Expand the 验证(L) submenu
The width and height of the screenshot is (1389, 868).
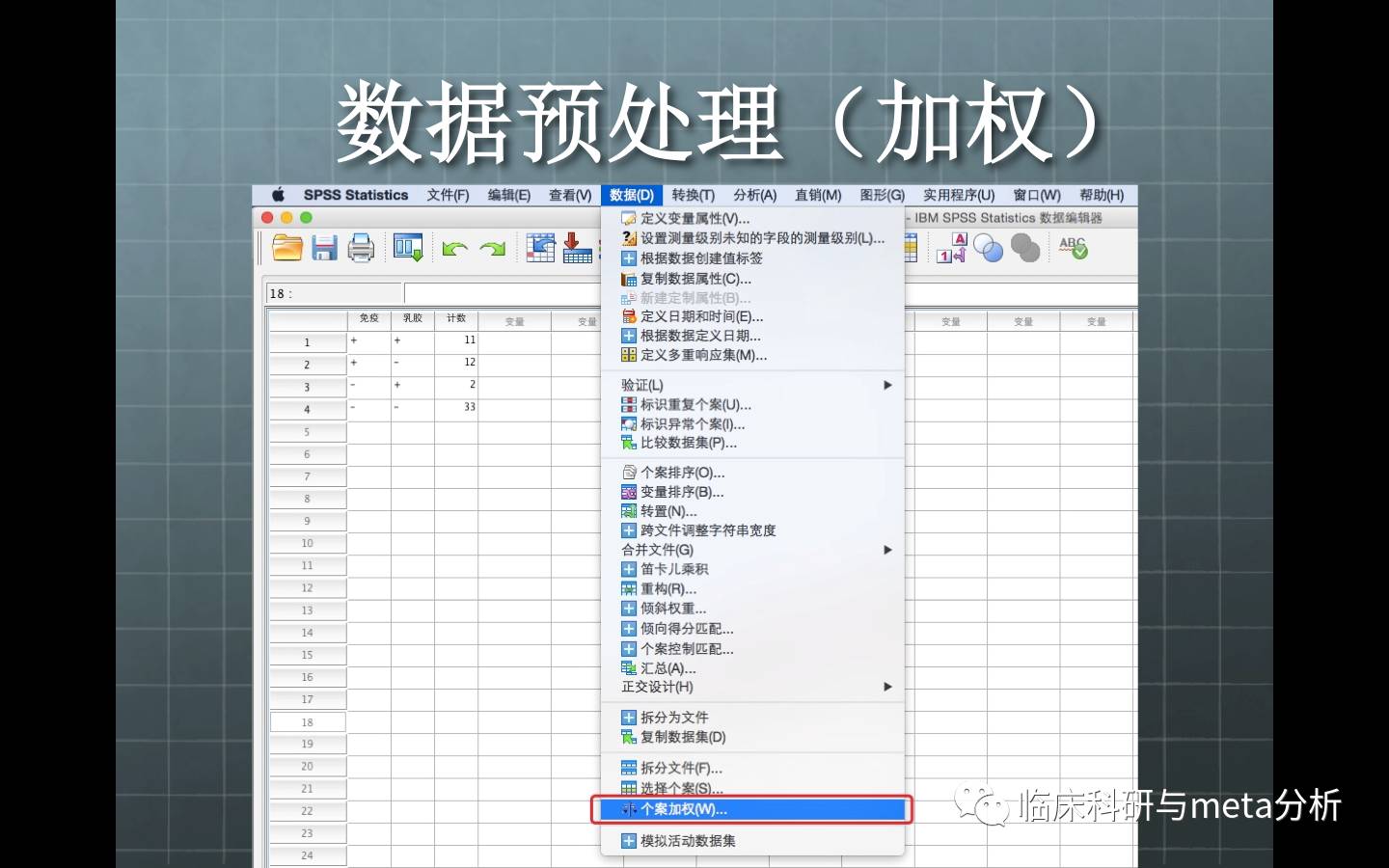coord(752,385)
